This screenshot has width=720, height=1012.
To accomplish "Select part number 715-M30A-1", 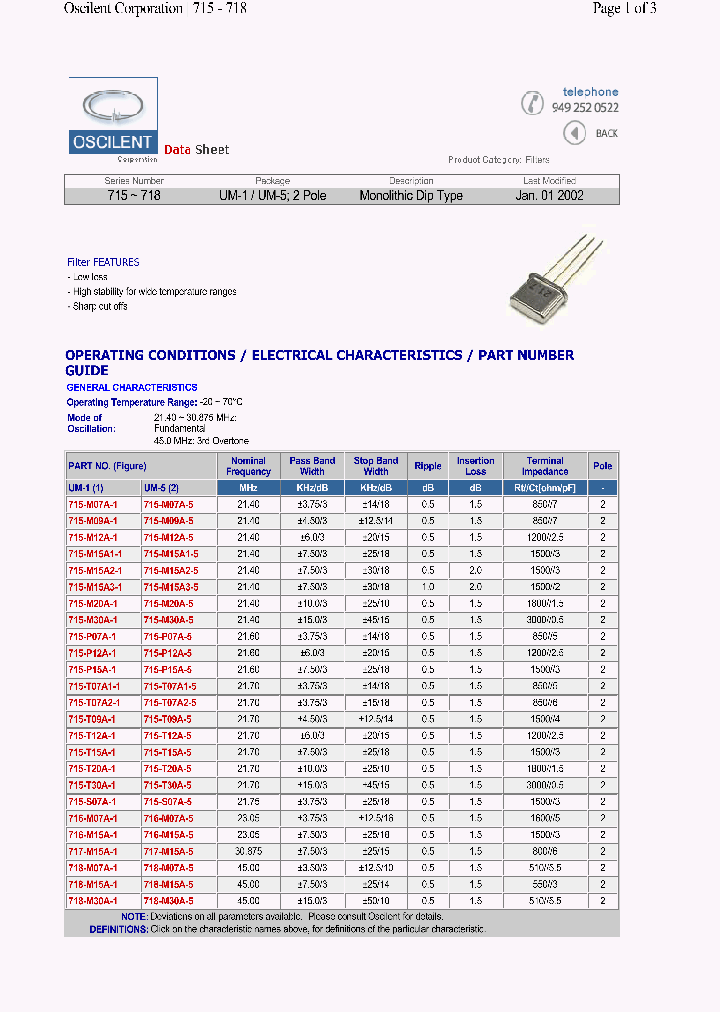I will click(93, 620).
